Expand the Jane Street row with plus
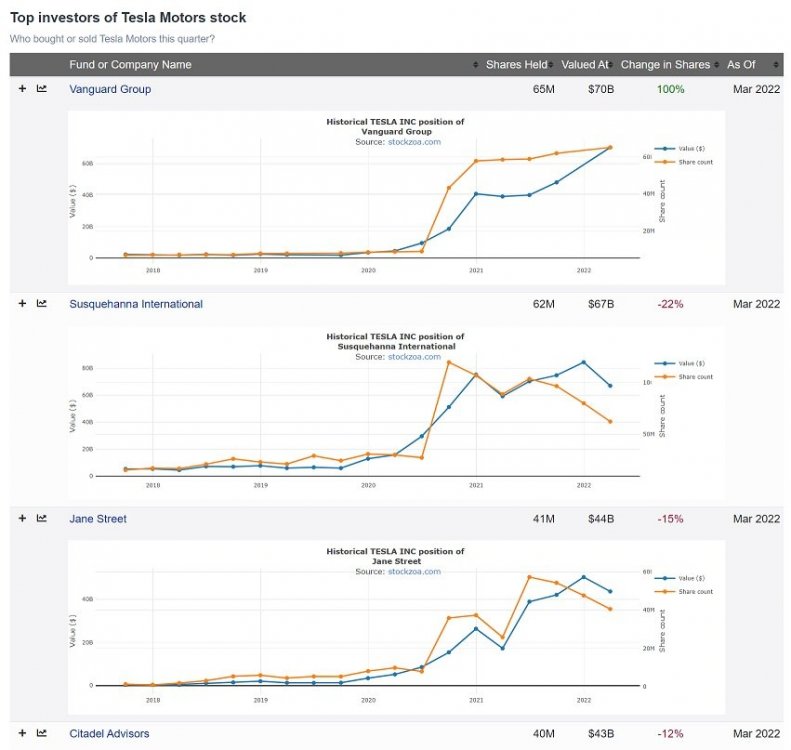The image size is (791, 750). (x=22, y=518)
